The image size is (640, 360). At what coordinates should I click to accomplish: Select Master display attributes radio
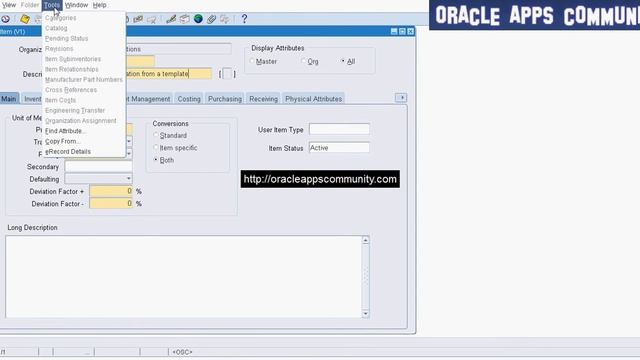[252, 61]
